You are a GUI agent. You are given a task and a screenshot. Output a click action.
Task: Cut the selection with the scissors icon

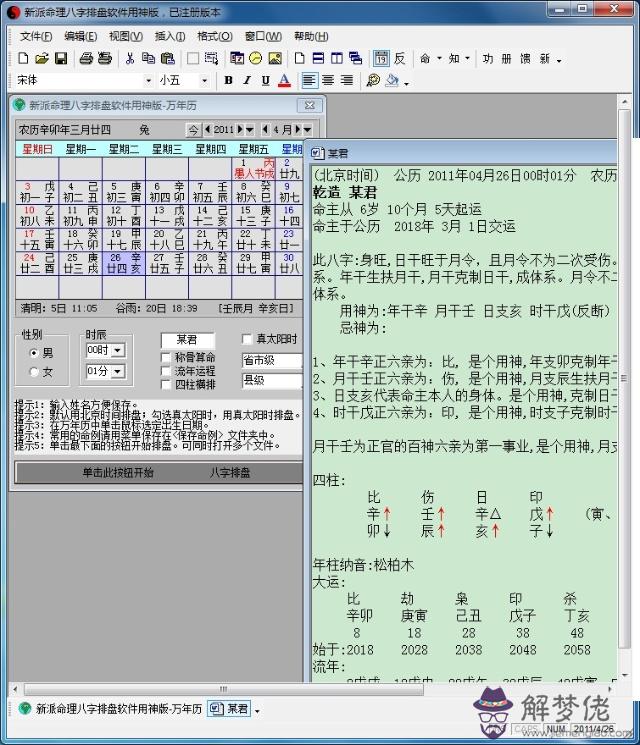click(x=129, y=58)
